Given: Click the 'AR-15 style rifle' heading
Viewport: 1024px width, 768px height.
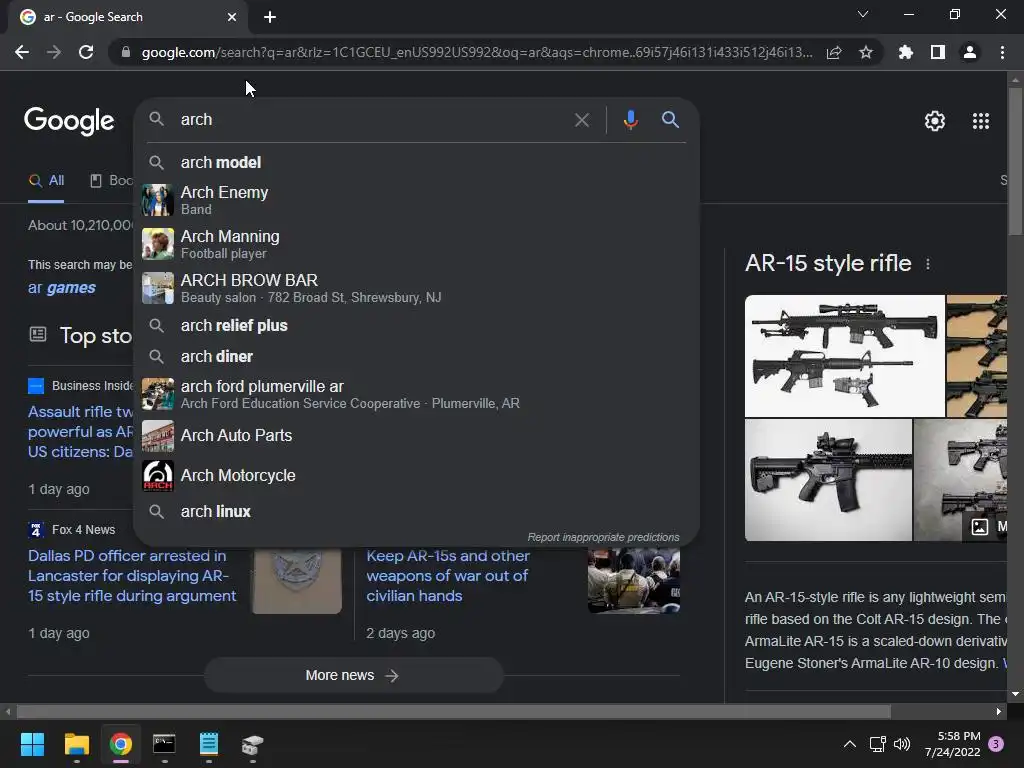Looking at the screenshot, I should [827, 263].
